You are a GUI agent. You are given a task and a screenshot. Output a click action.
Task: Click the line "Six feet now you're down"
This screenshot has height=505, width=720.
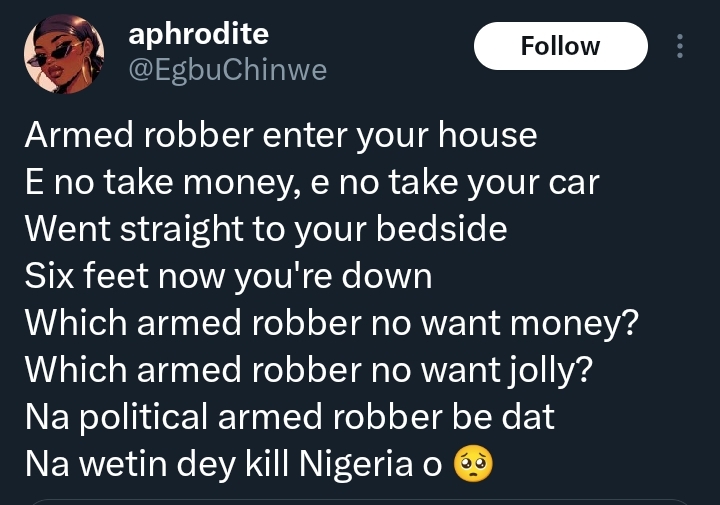228,276
